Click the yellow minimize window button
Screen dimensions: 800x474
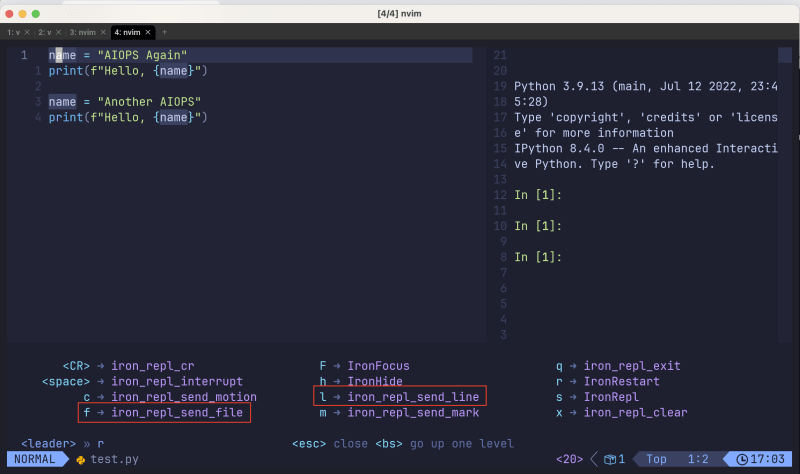pyautogui.click(x=22, y=14)
